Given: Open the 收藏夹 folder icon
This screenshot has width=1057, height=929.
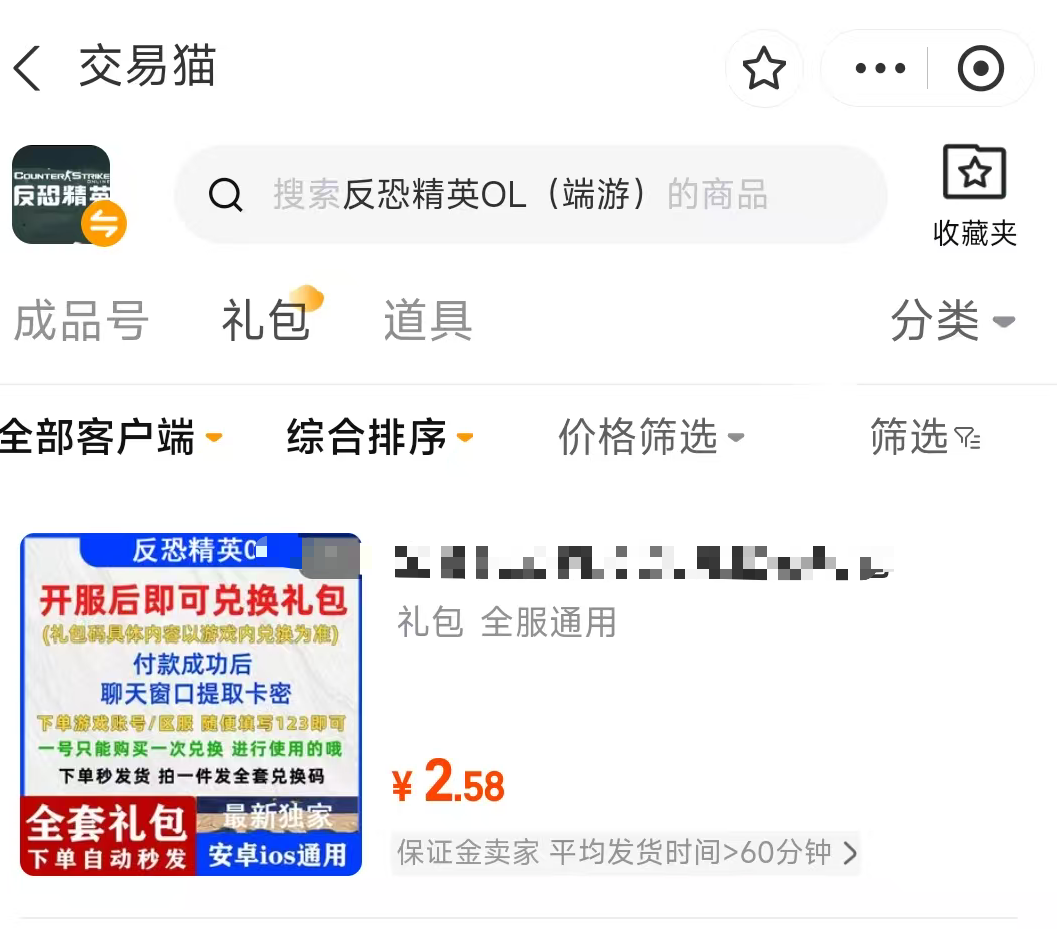Looking at the screenshot, I should click(975, 173).
